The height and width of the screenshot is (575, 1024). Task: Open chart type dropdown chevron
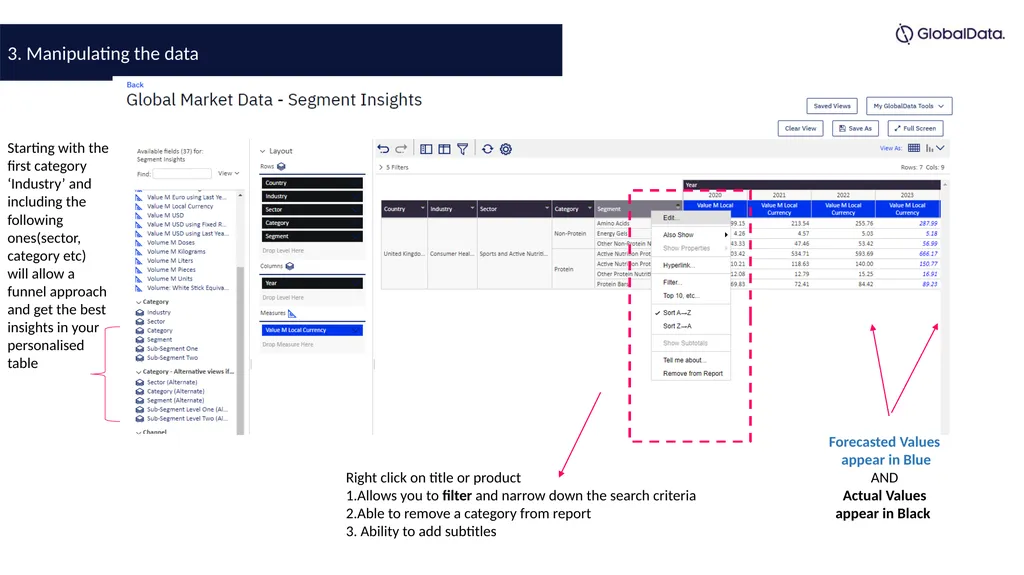pyautogui.click(x=941, y=148)
